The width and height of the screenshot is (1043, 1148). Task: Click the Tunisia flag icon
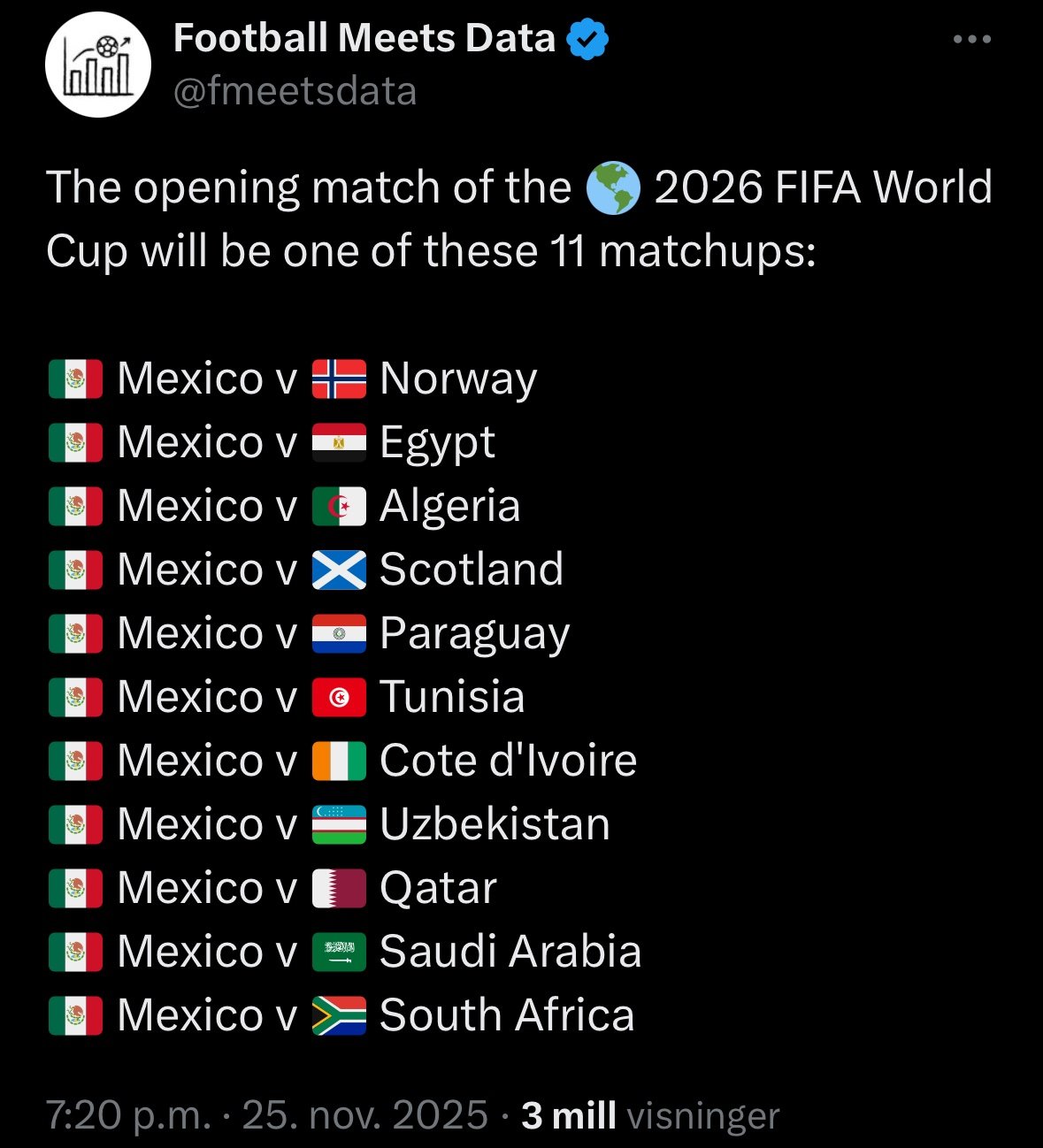point(339,698)
